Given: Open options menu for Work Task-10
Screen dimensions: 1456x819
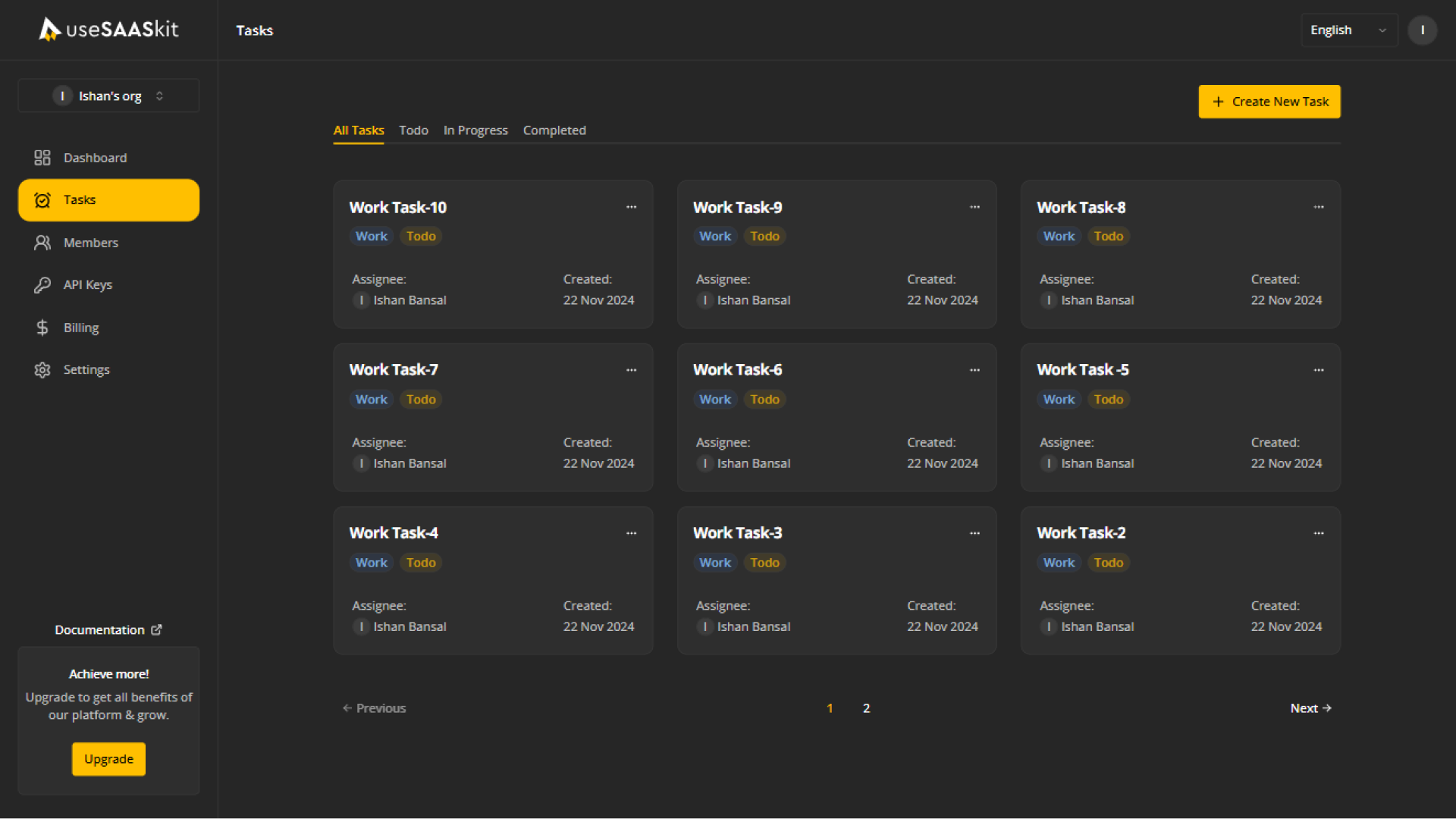Looking at the screenshot, I should tap(631, 207).
